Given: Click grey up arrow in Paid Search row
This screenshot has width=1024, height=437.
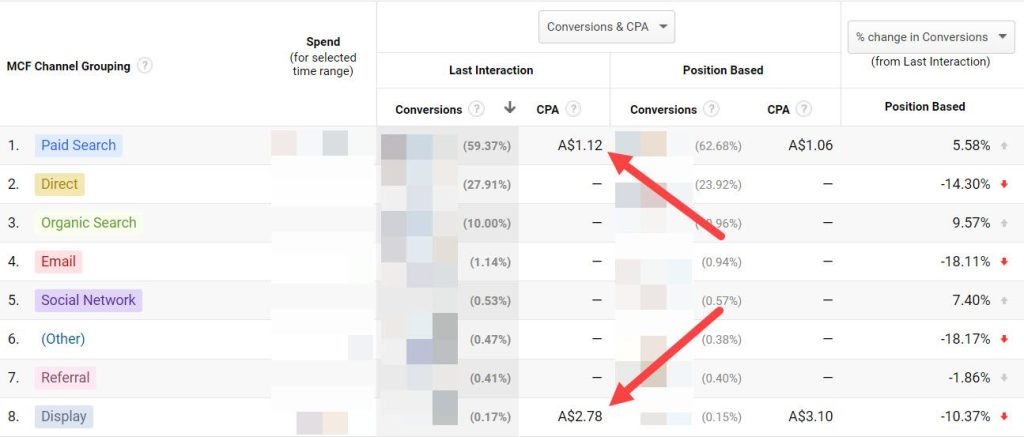Looking at the screenshot, I should click(x=1004, y=146).
